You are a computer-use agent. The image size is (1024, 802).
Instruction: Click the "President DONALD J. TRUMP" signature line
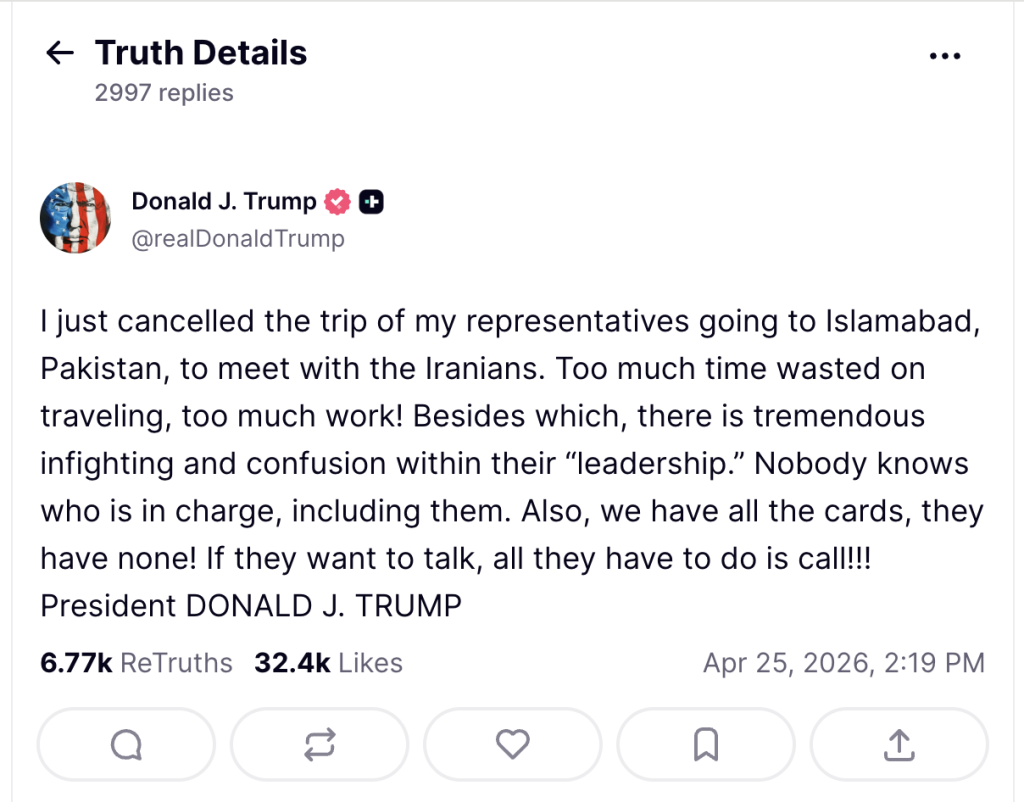(251, 606)
